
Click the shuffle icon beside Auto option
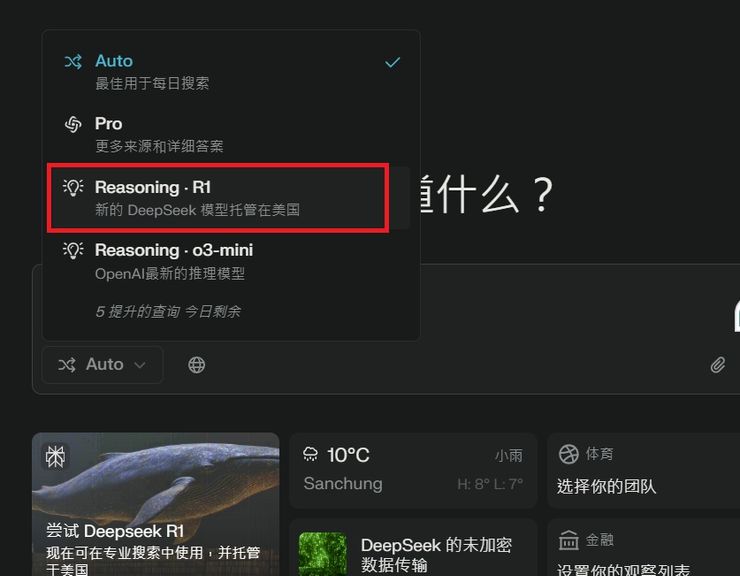pyautogui.click(x=73, y=61)
